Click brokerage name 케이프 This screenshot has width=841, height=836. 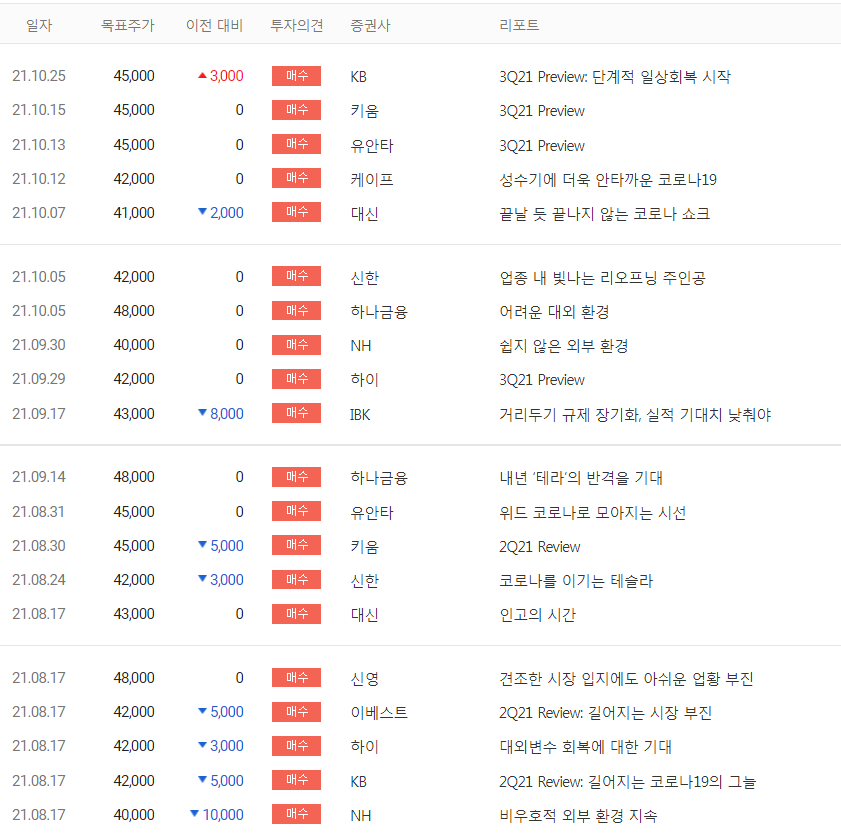(x=372, y=180)
